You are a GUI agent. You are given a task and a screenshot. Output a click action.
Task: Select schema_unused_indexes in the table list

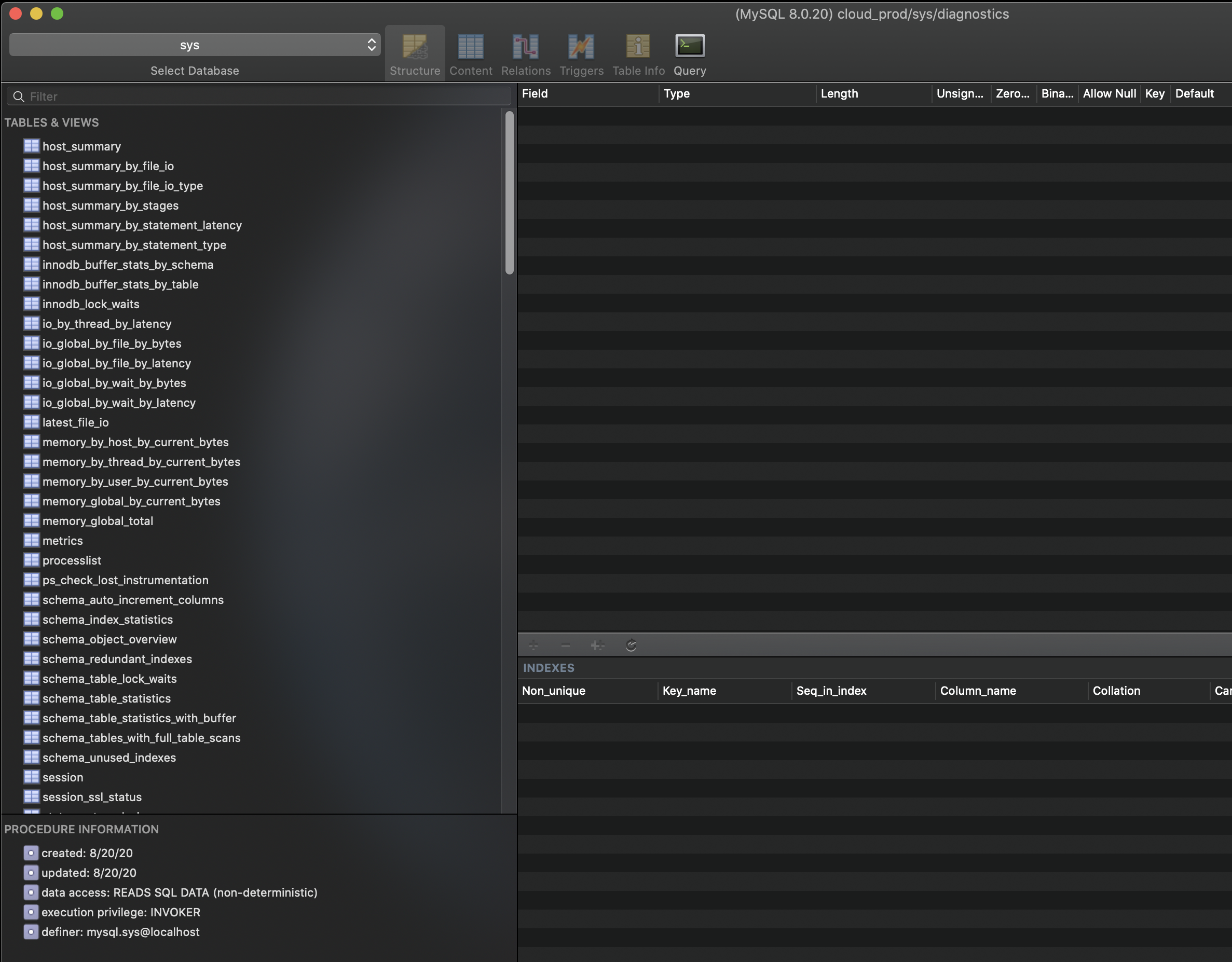[109, 758]
